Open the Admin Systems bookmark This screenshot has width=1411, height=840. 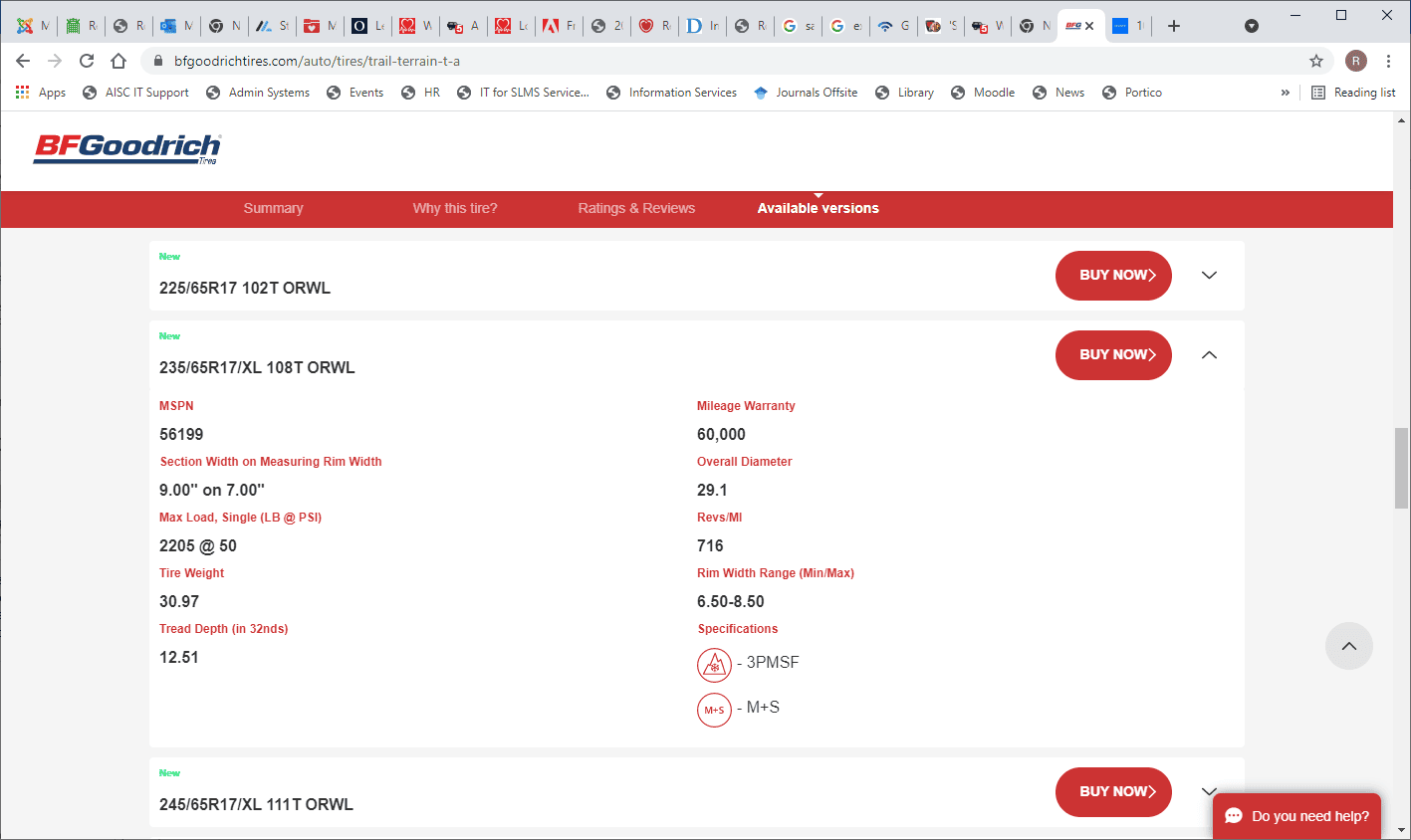(x=258, y=93)
